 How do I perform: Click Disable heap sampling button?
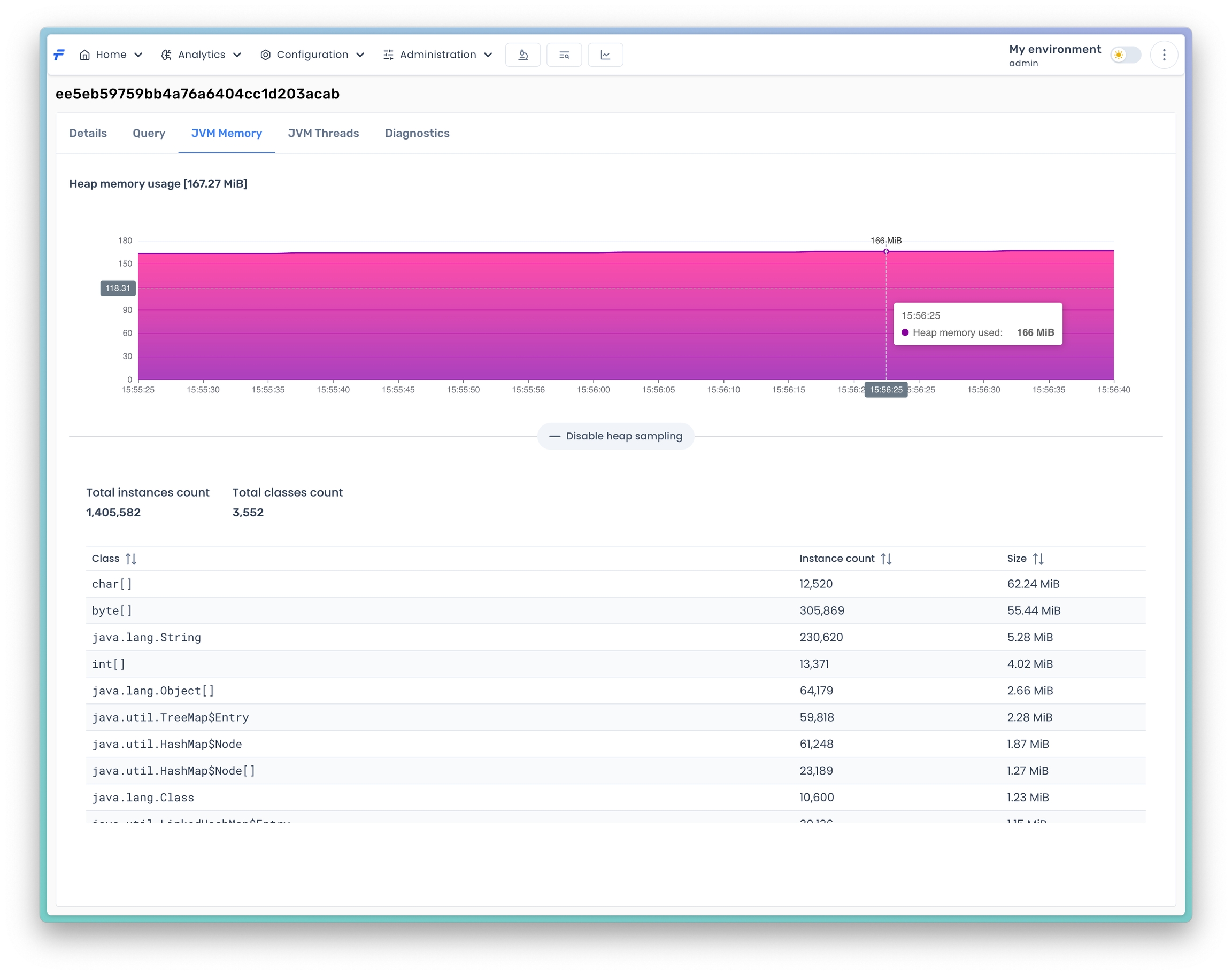click(615, 436)
